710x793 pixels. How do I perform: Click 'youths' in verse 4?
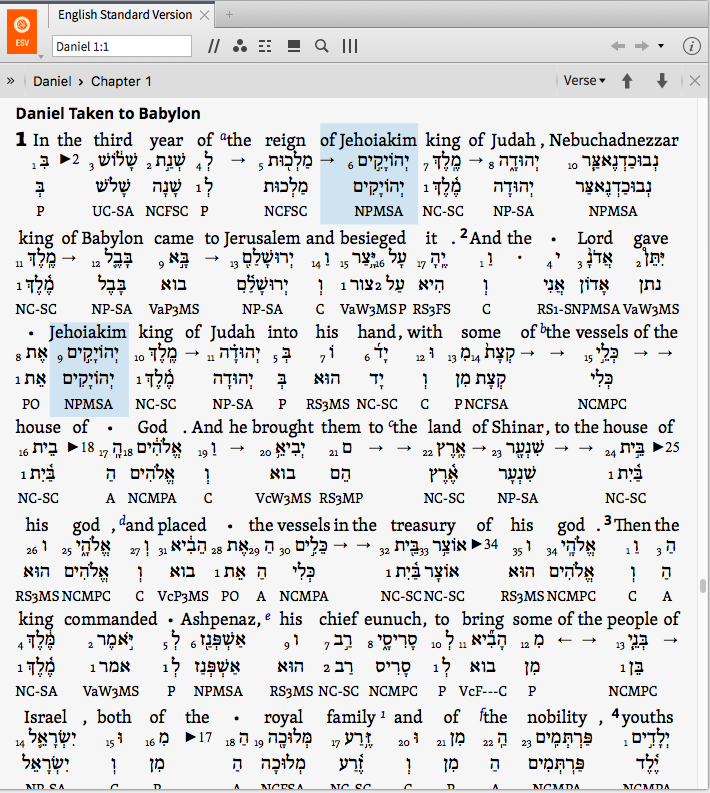tap(647, 717)
